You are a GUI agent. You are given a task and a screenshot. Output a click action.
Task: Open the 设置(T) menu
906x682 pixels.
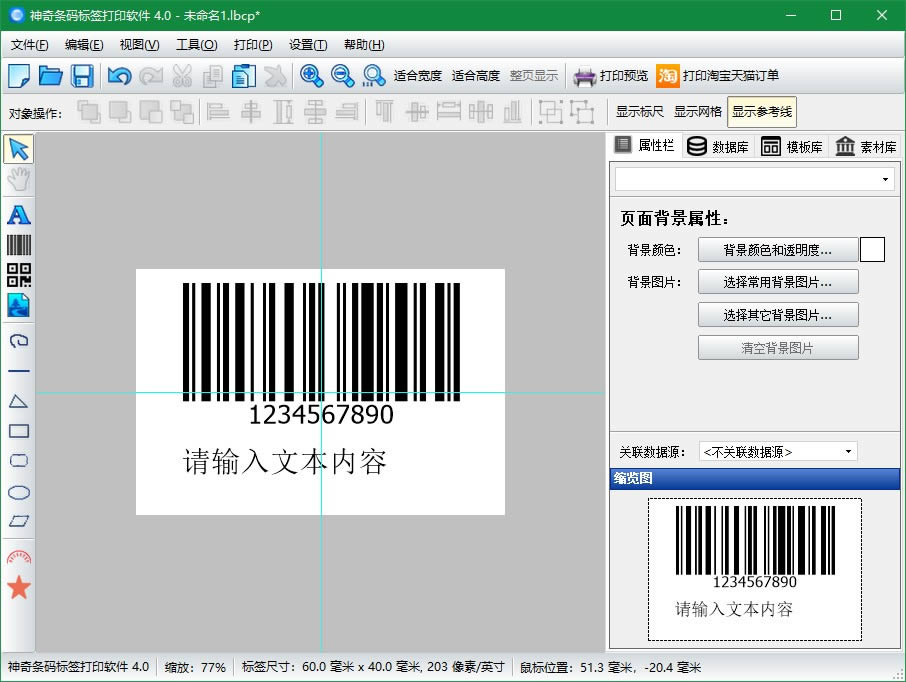point(308,45)
